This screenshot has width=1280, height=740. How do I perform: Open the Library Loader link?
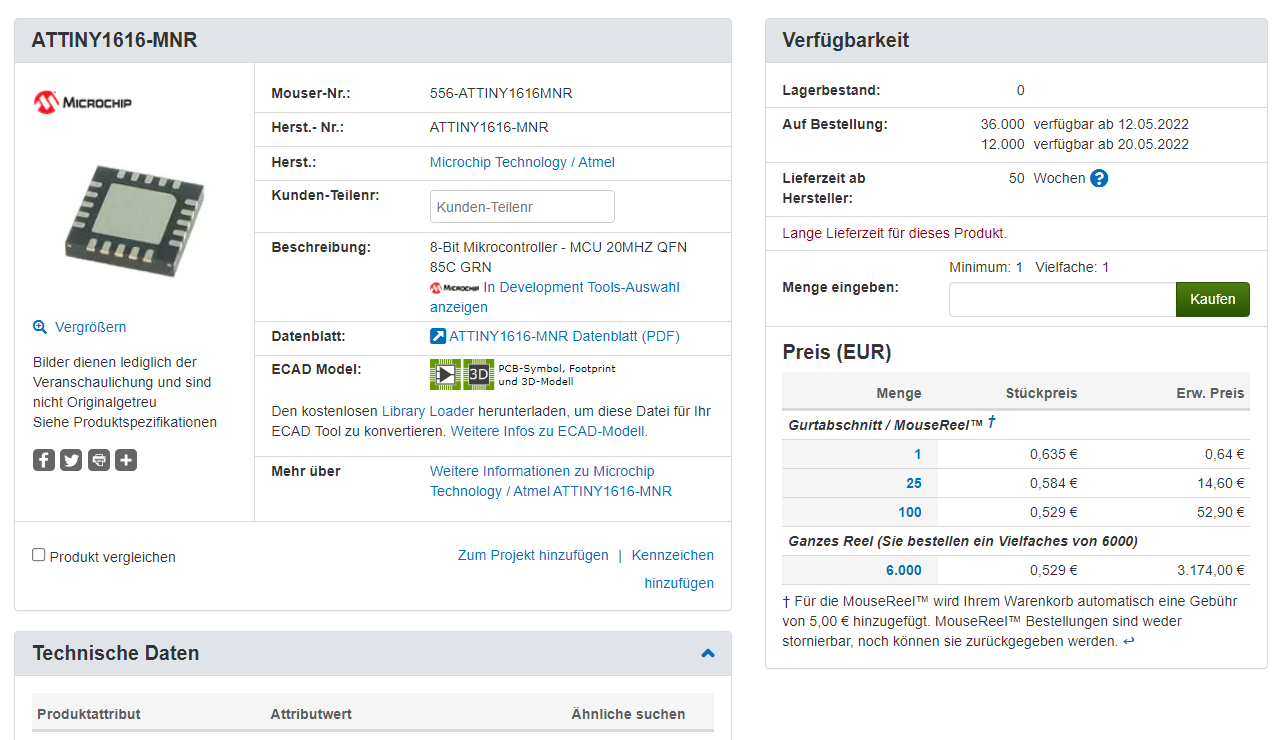tap(427, 411)
